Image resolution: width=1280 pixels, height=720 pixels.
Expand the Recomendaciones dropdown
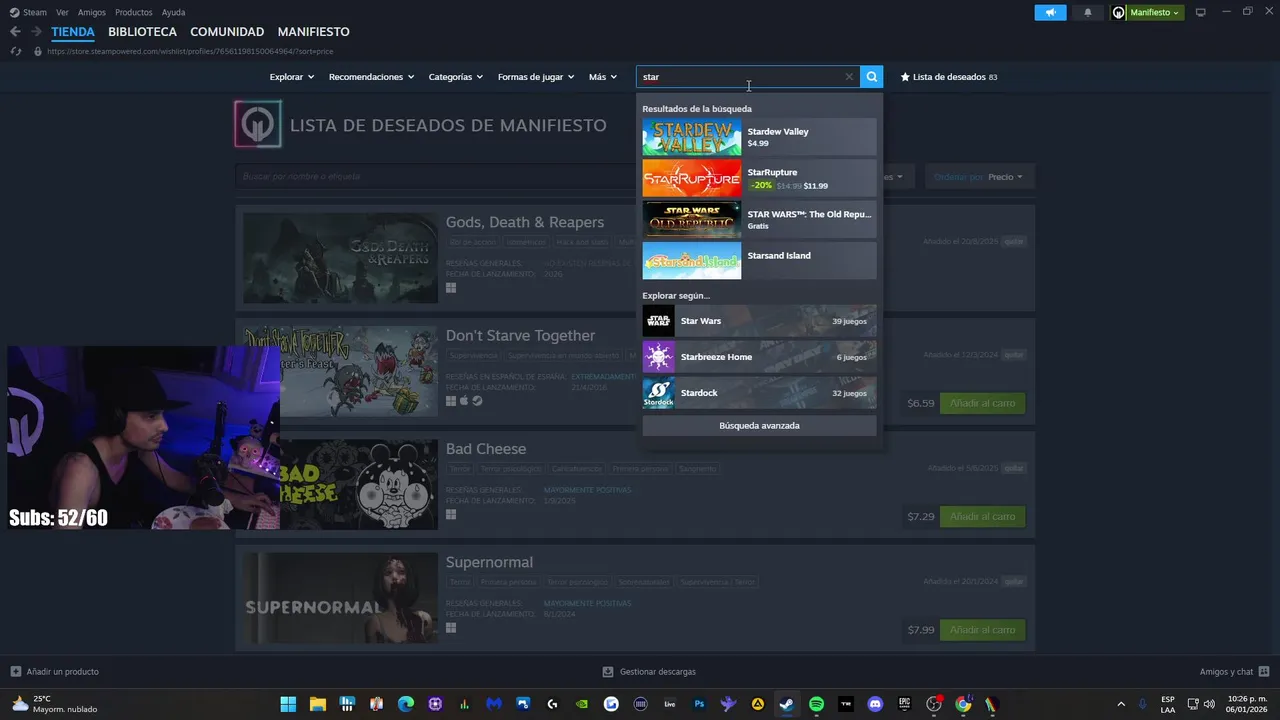[371, 77]
